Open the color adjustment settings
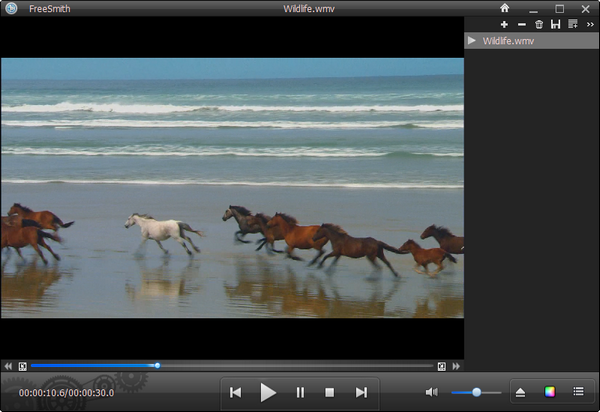 (x=549, y=392)
